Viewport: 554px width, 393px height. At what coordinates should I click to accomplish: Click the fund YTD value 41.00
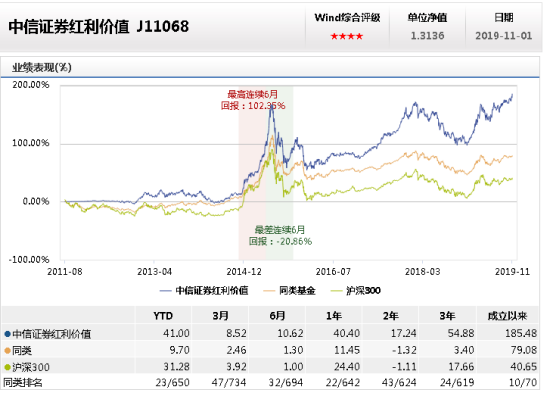pyautogui.click(x=176, y=333)
